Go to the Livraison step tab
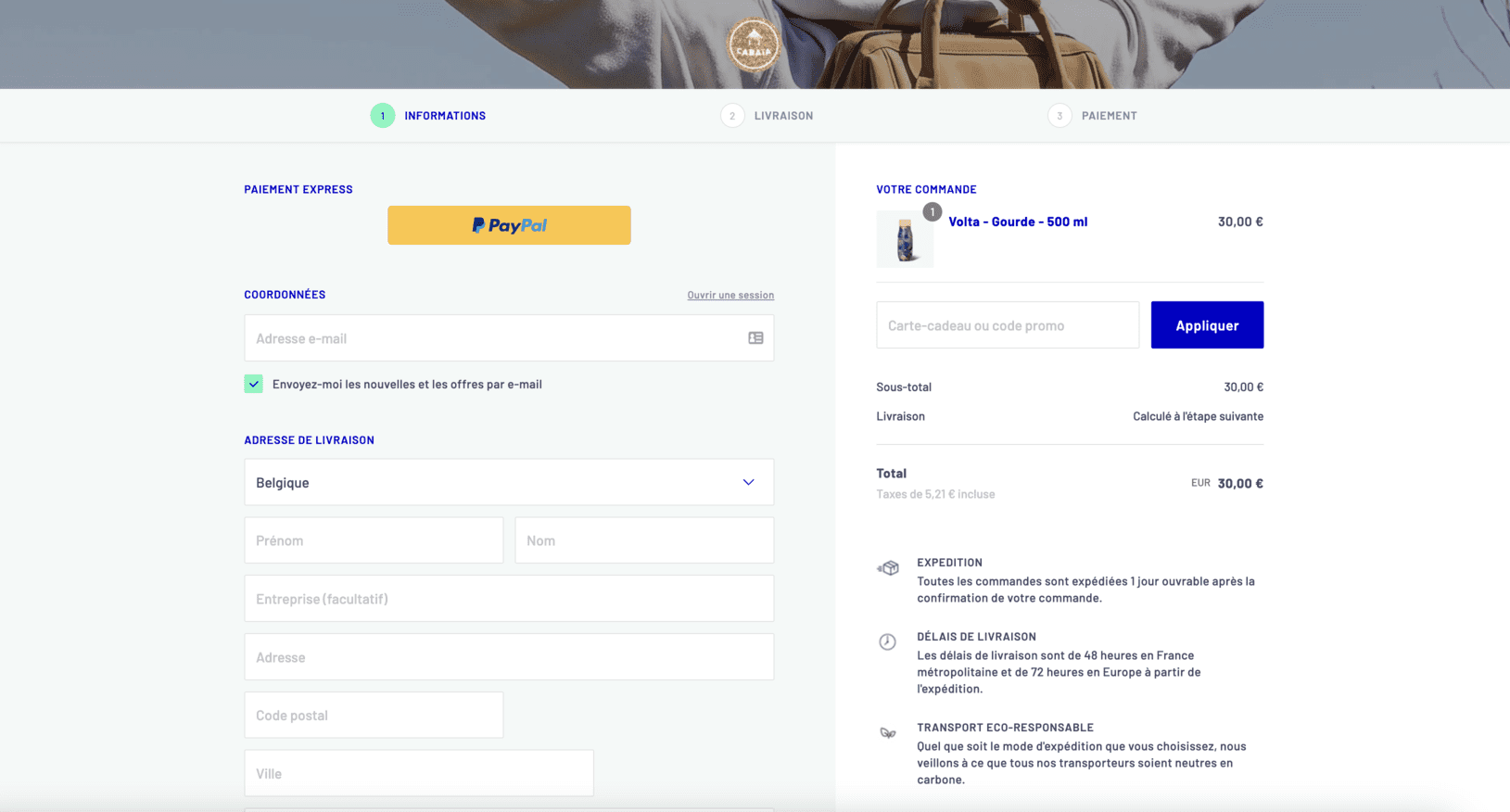The image size is (1510, 812). (783, 116)
